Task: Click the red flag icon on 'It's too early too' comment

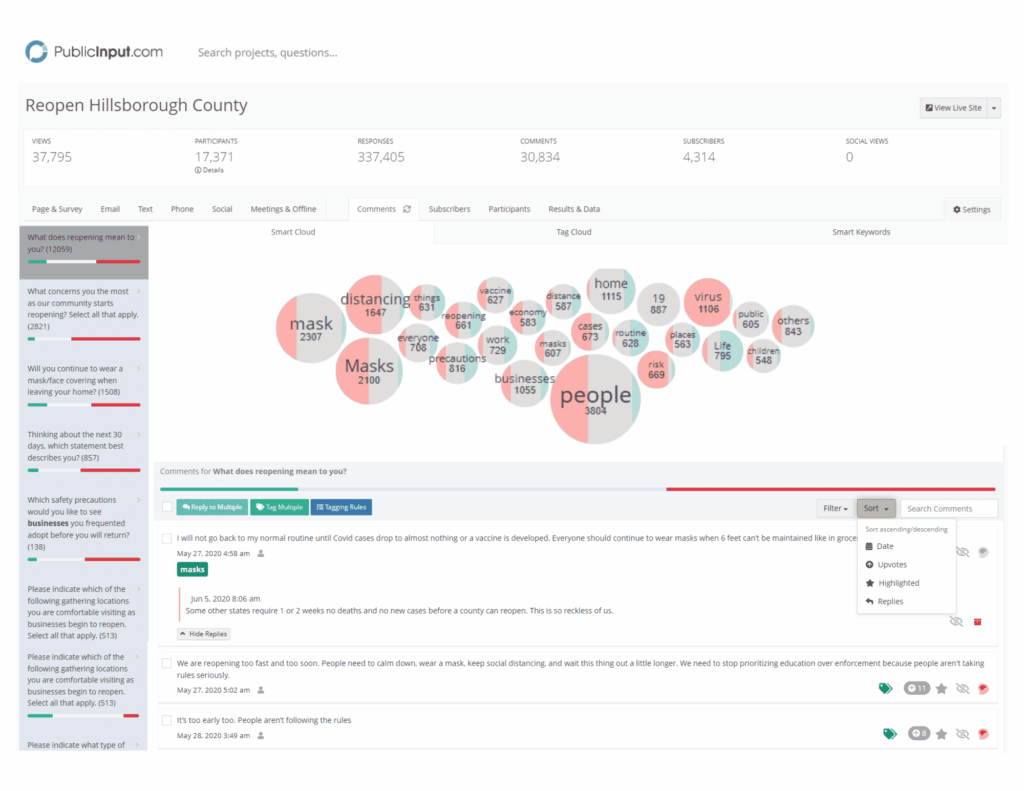Action: pos(983,734)
